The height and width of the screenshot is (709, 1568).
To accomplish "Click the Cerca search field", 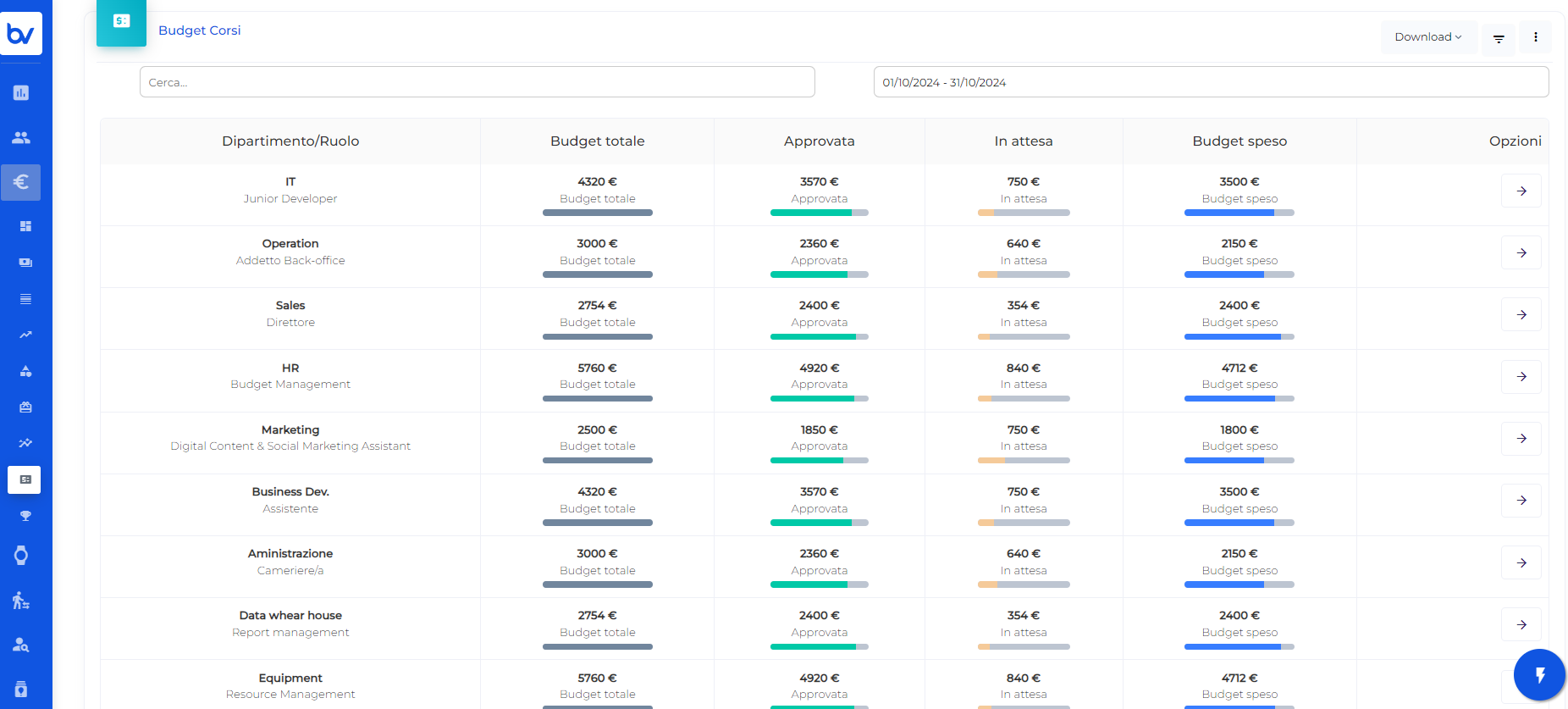I will pos(477,82).
